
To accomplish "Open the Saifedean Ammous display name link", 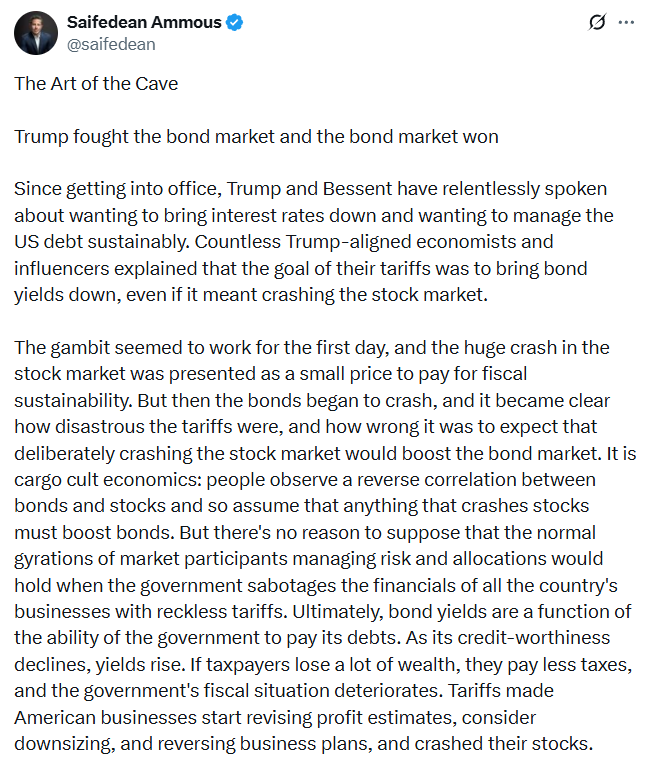I will tap(144, 23).
